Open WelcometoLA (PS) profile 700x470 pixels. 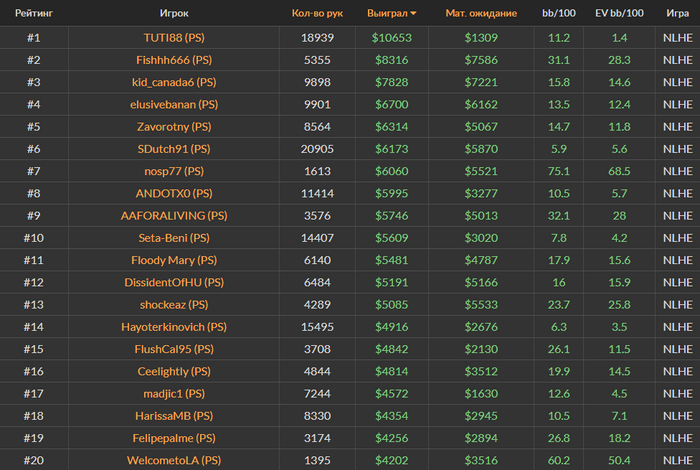coord(174,460)
